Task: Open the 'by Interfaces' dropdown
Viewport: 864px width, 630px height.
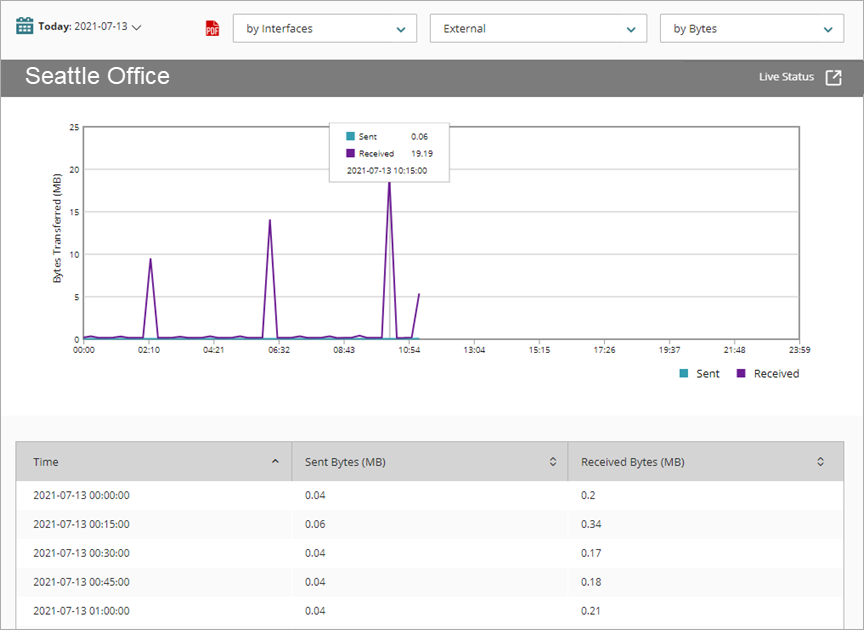Action: pos(324,28)
